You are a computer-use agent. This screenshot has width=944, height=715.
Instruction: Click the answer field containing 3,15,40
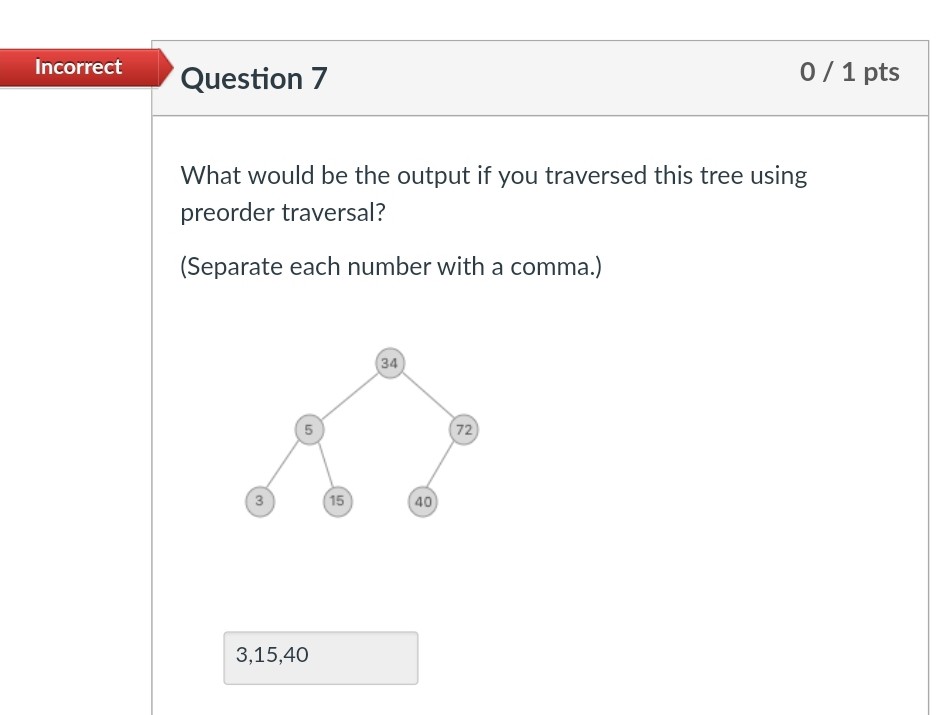coord(321,658)
